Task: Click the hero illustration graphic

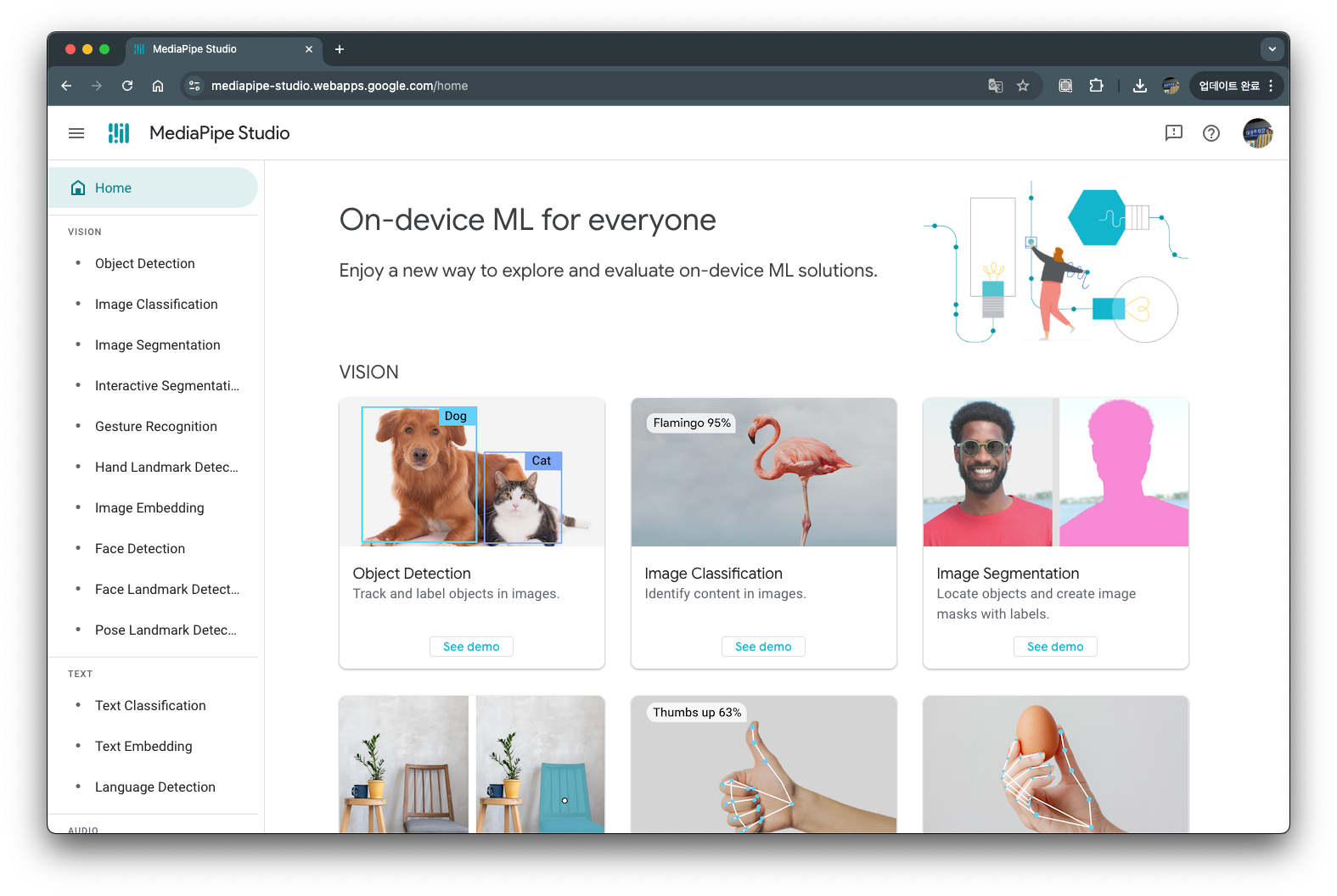Action: (x=1055, y=262)
